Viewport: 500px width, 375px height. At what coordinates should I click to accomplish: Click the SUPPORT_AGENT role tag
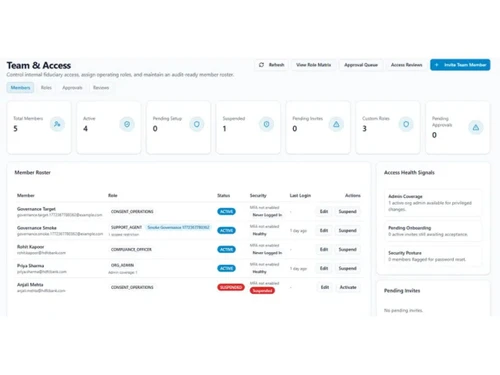tap(126, 227)
